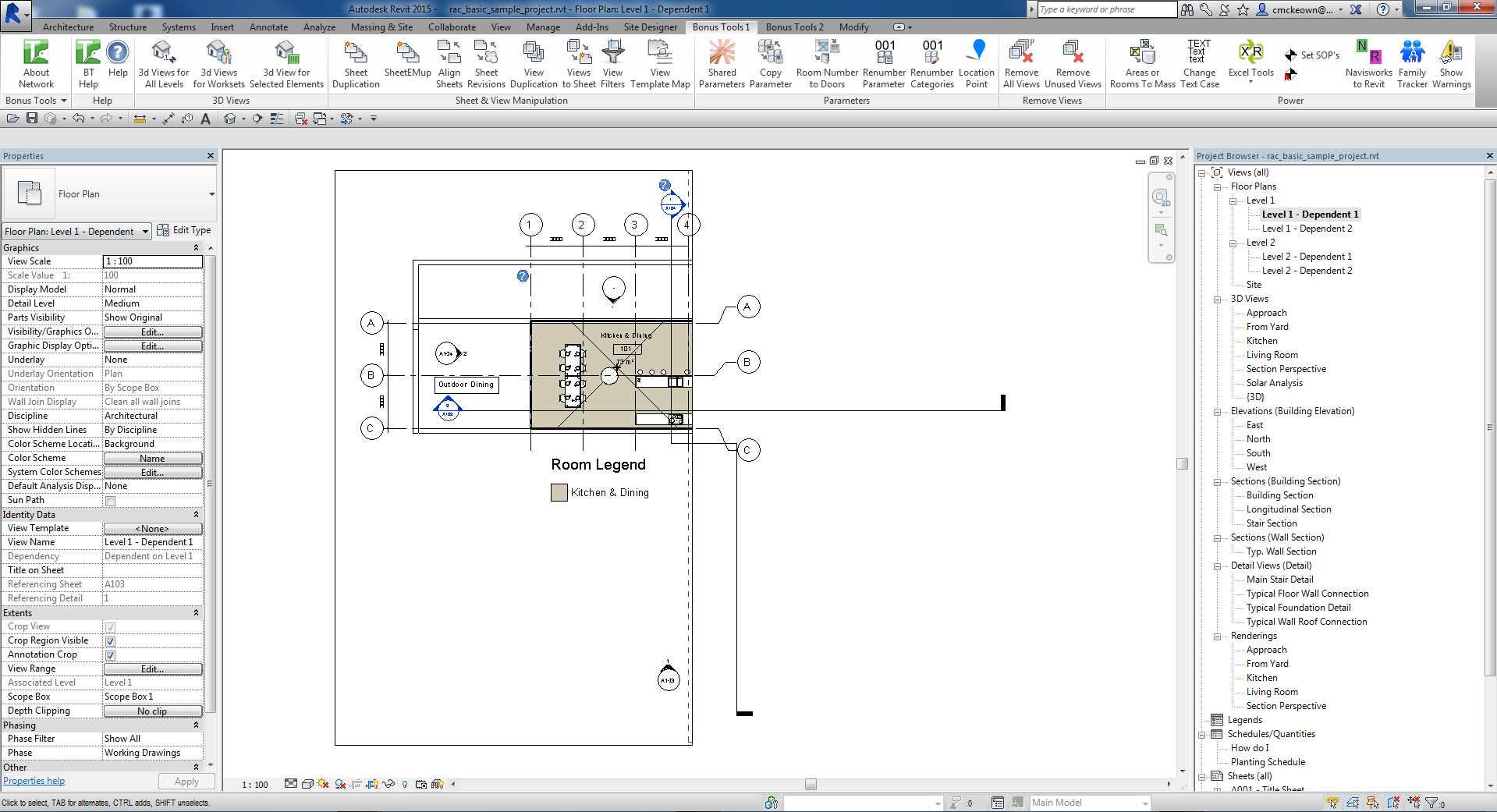Collapse the 3D Views tree node
The width and height of the screenshot is (1497, 812).
point(1217,300)
